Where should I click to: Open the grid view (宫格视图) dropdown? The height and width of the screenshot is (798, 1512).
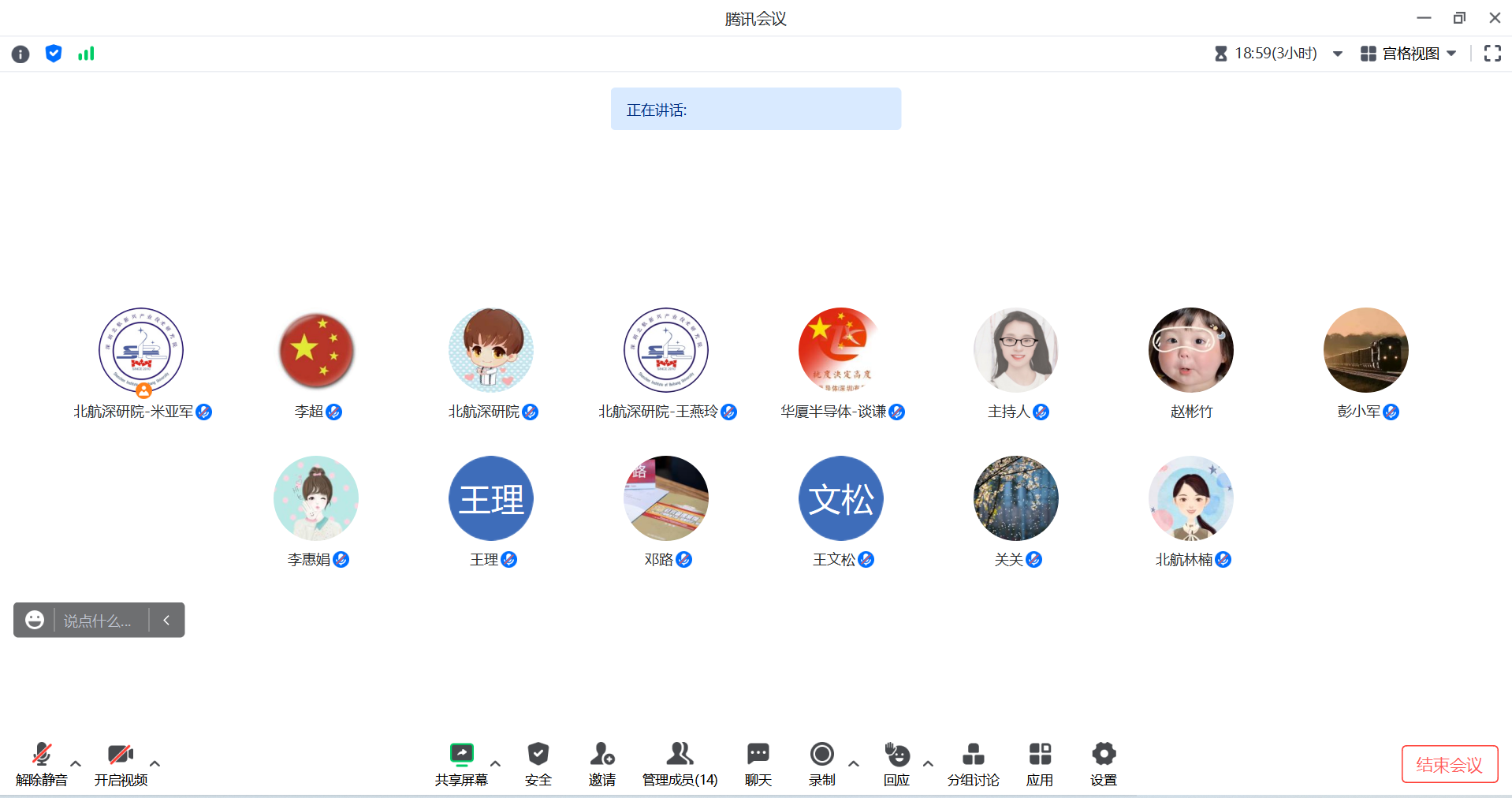[x=1409, y=54]
